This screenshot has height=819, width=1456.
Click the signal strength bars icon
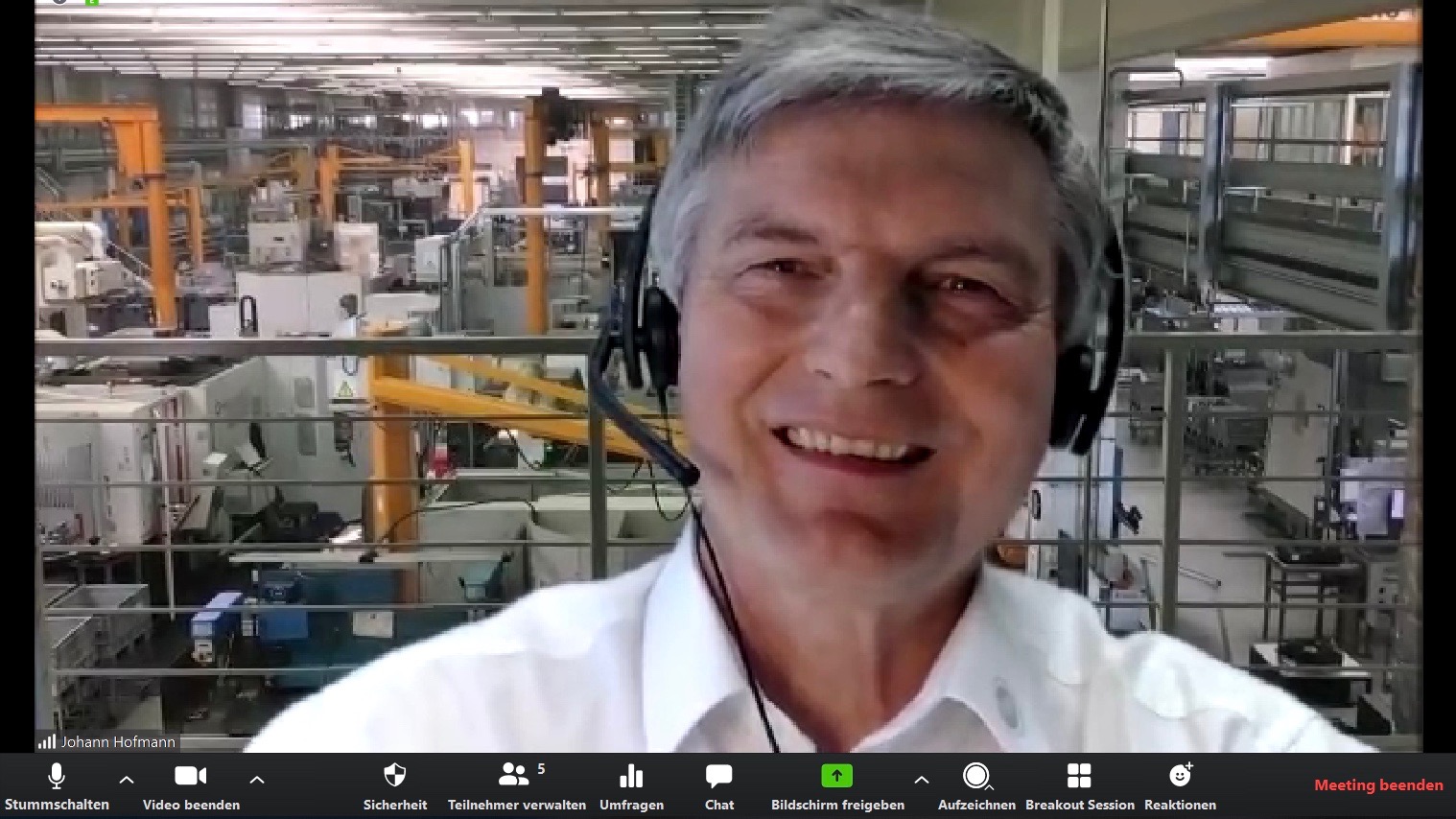(47, 742)
